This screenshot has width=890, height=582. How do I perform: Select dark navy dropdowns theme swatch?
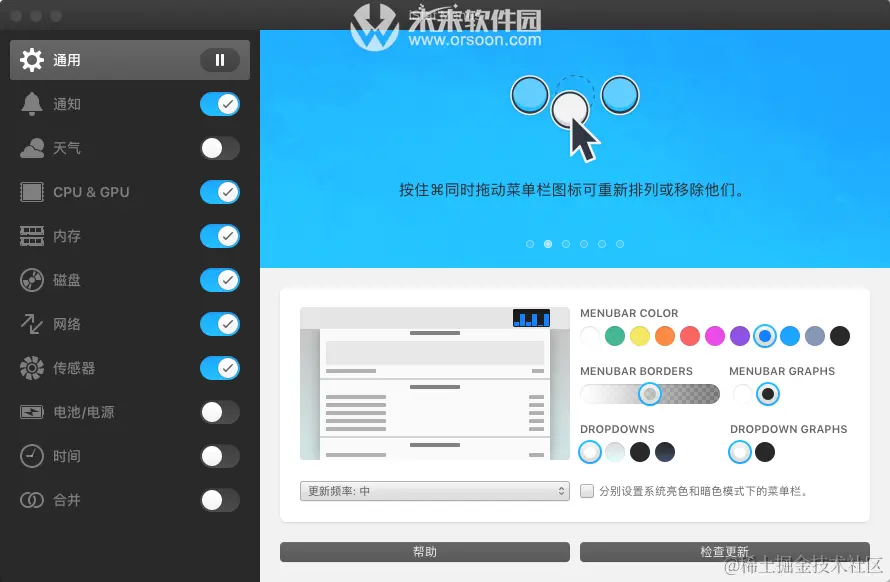(x=665, y=452)
